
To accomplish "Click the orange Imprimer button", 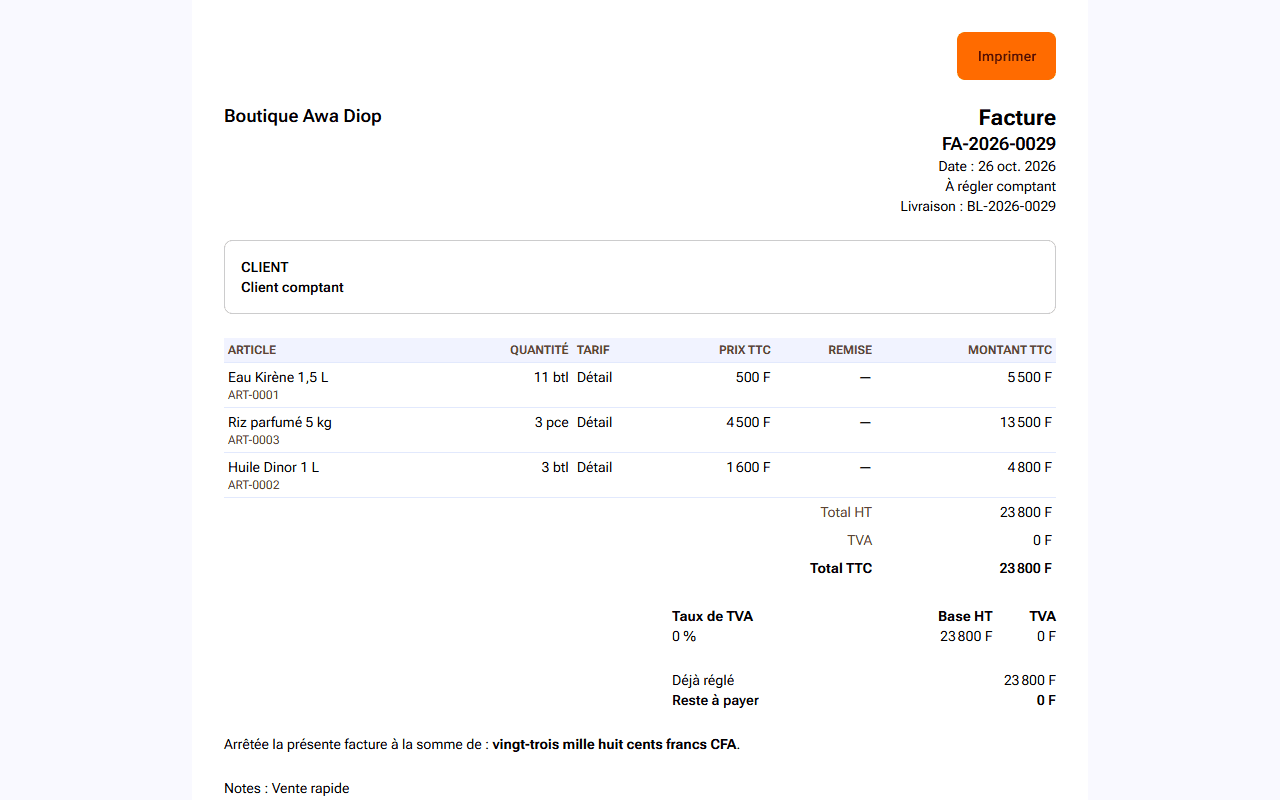I will point(1006,56).
